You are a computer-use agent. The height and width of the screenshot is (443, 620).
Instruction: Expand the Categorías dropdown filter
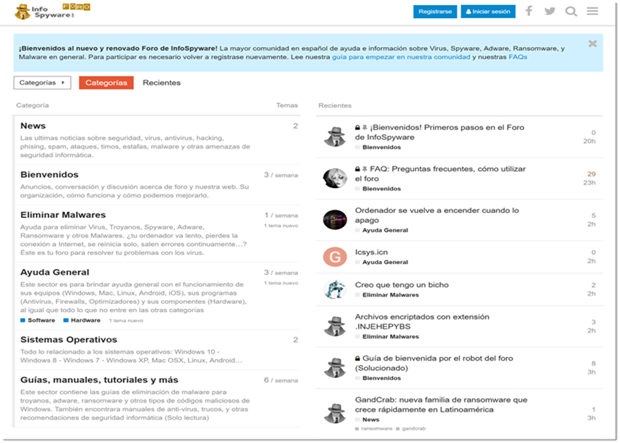(x=42, y=83)
